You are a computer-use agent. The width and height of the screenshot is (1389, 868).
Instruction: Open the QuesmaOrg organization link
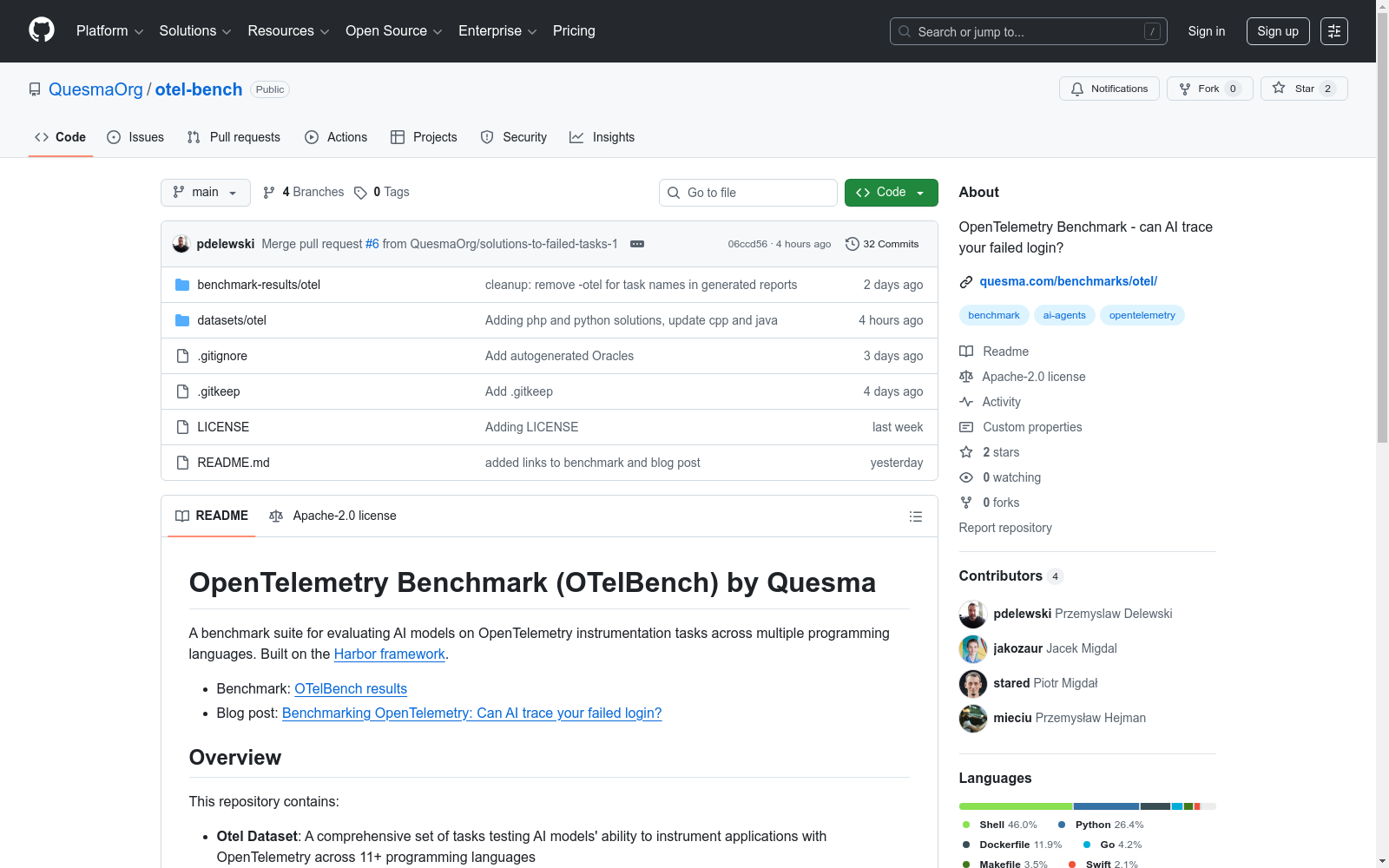(95, 89)
